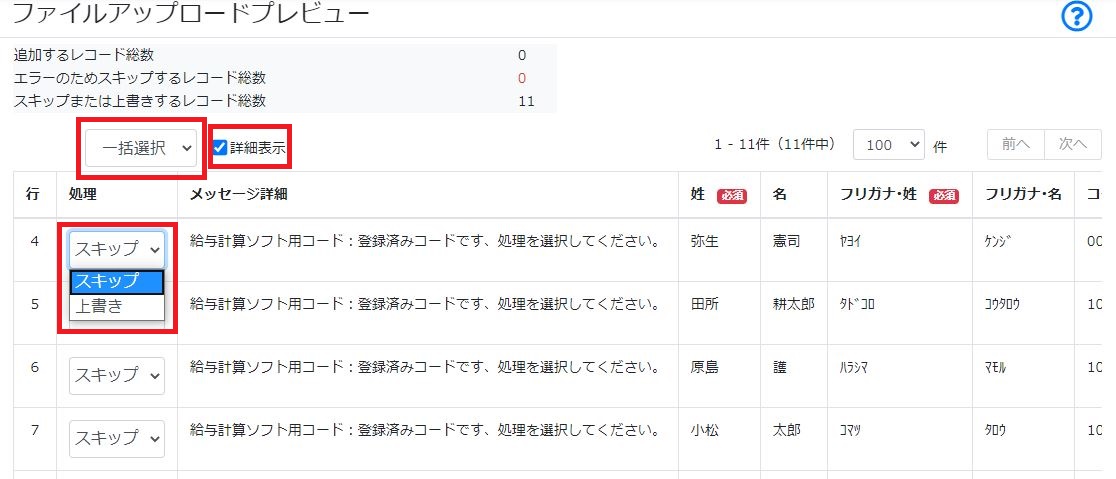This screenshot has height=479, width=1116.
Task: Go to previous page with 前へ
Action: click(x=1016, y=144)
